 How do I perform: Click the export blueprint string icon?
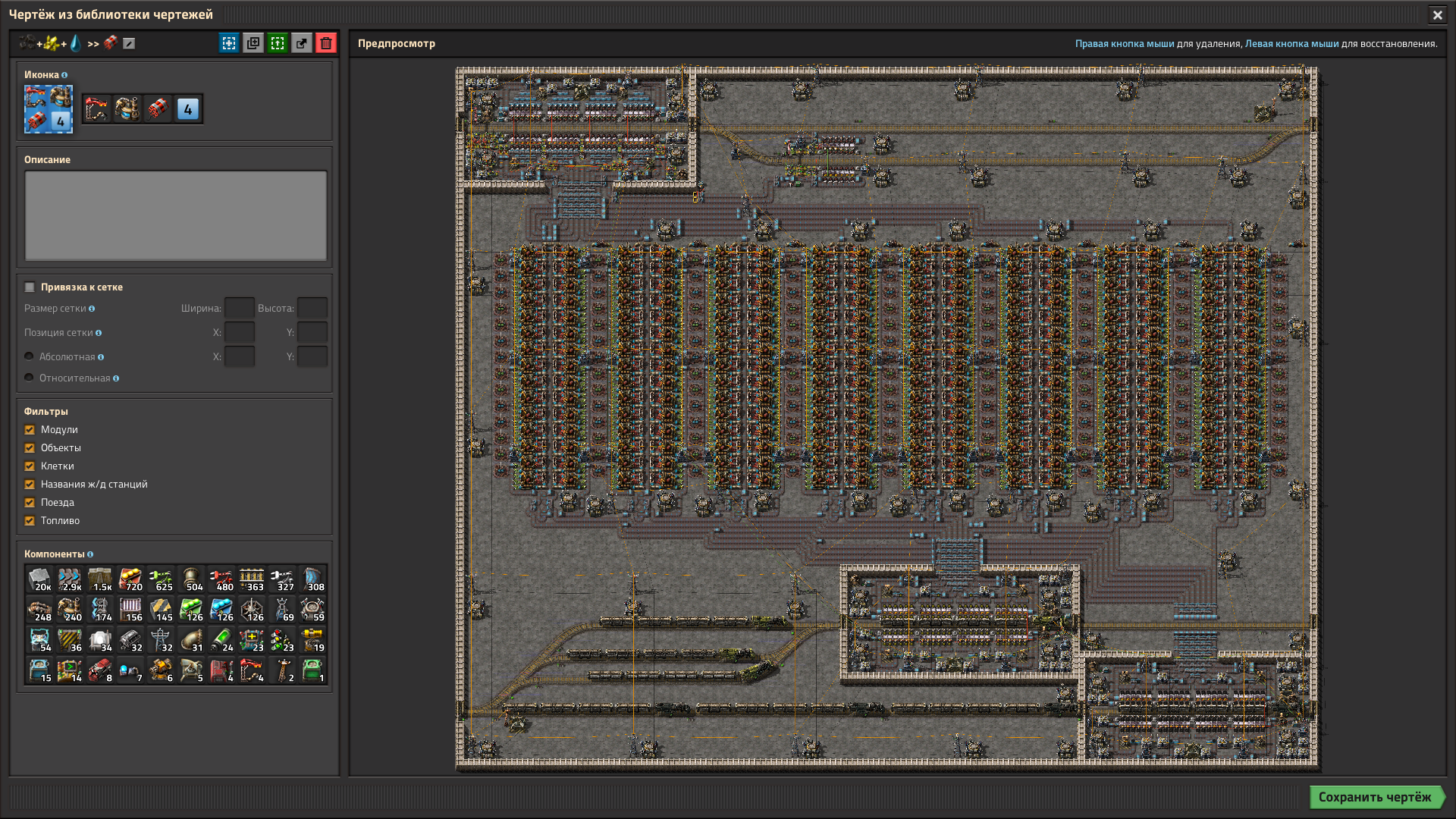coord(302,43)
